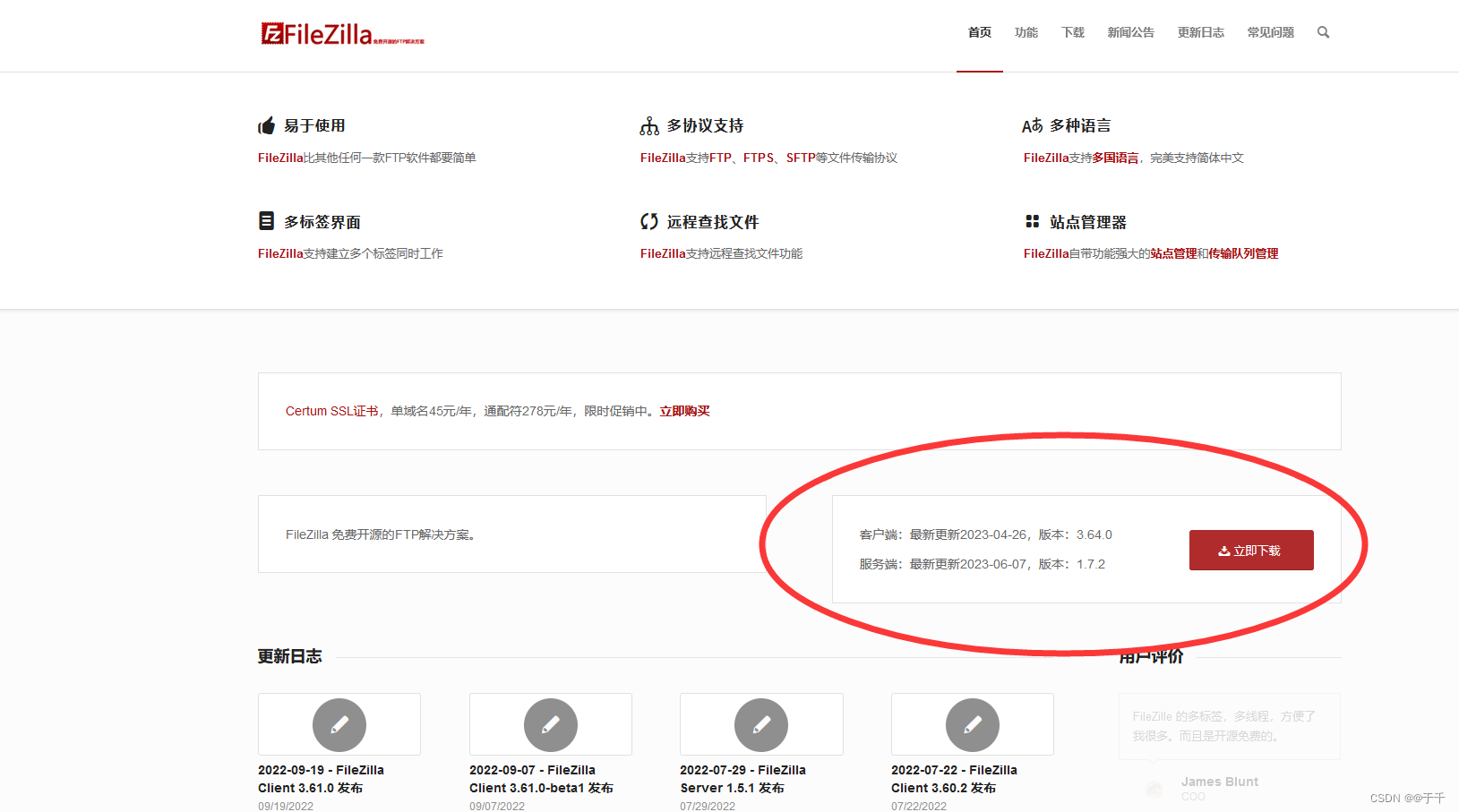1459x812 pixels.
Task: Open the search magnifier icon
Action: (1323, 32)
